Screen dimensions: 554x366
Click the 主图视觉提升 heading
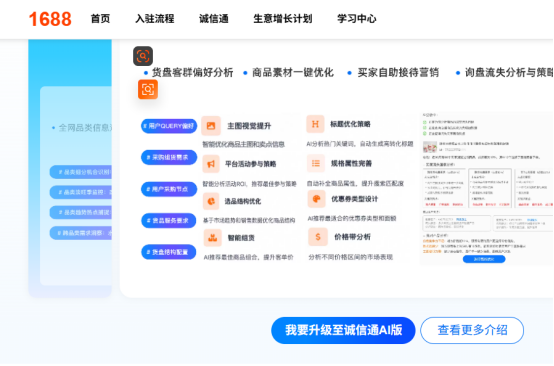pos(249,126)
